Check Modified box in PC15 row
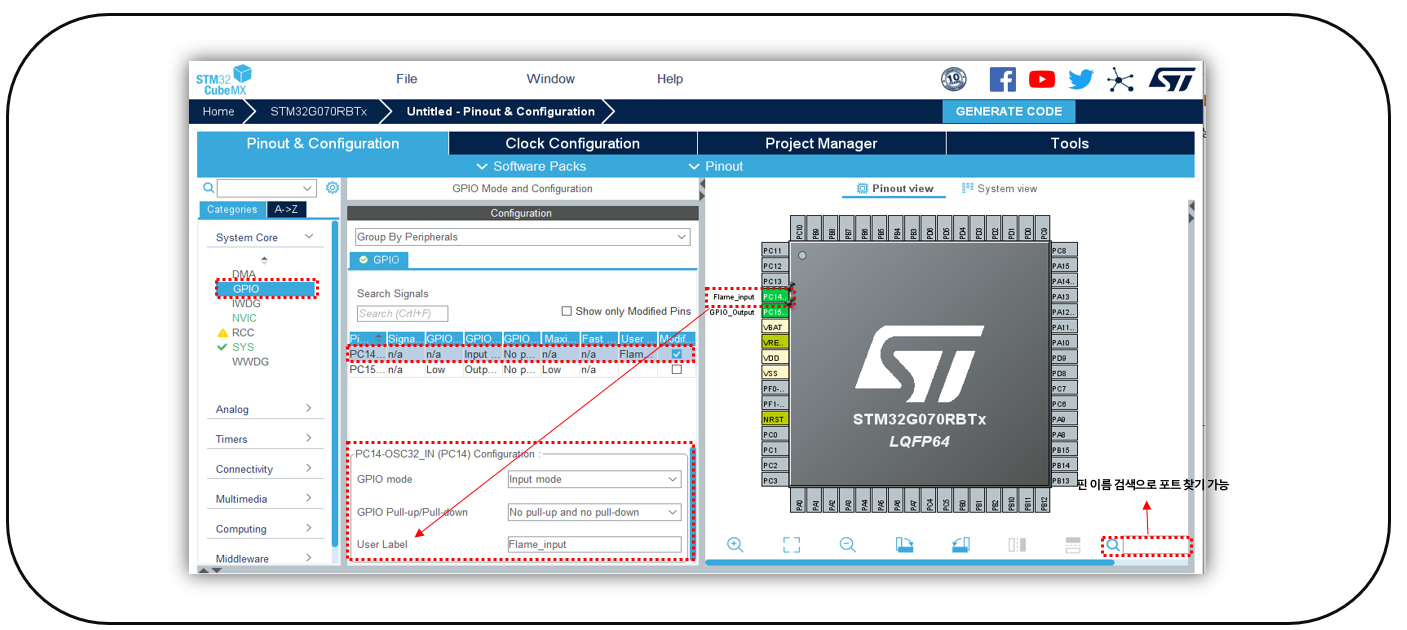 click(677, 369)
